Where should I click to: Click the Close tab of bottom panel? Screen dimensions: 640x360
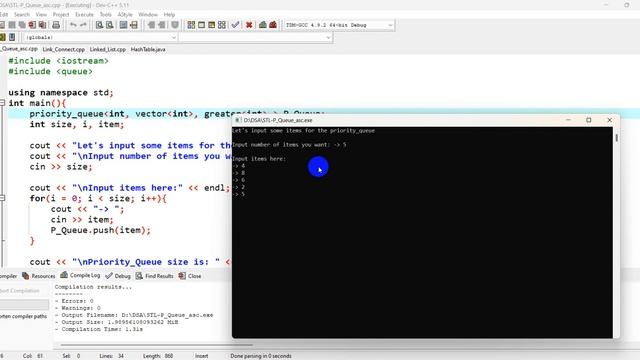(x=190, y=276)
